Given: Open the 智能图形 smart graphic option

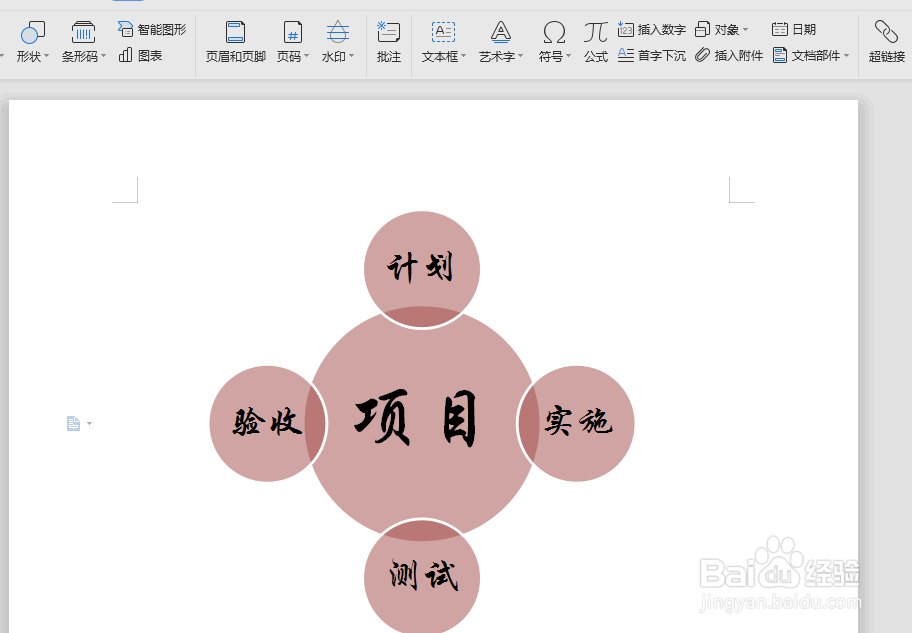Looking at the screenshot, I should (152, 29).
